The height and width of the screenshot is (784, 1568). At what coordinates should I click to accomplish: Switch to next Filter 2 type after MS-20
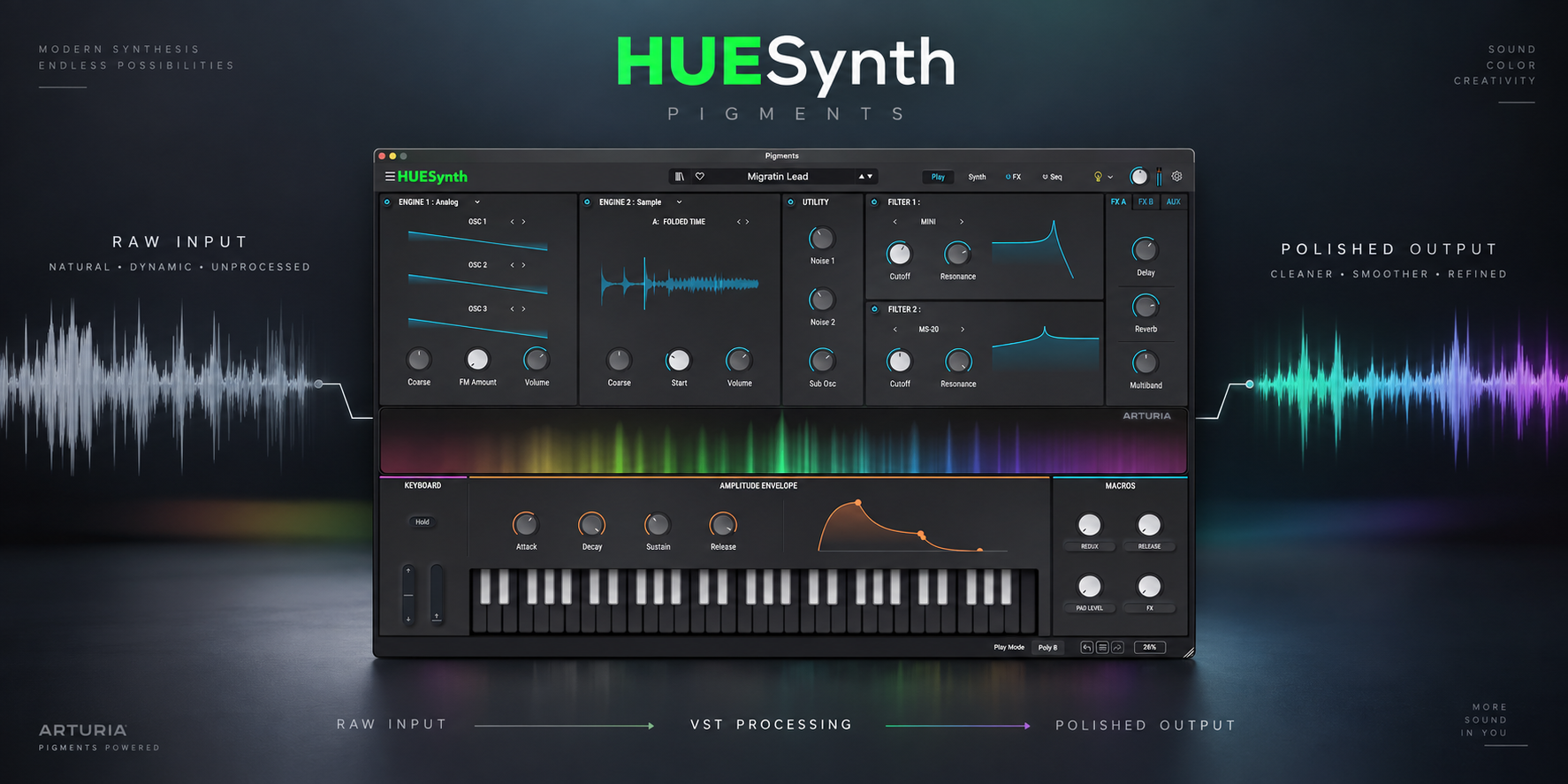(x=963, y=330)
